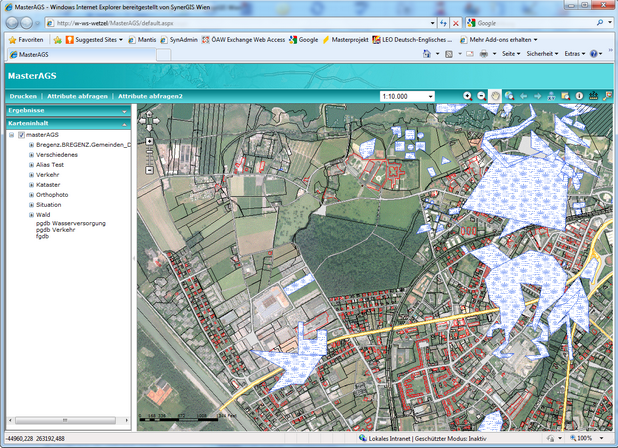This screenshot has width=618, height=448.
Task: Expand the Verschiedenes layer node
Action: click(x=31, y=155)
